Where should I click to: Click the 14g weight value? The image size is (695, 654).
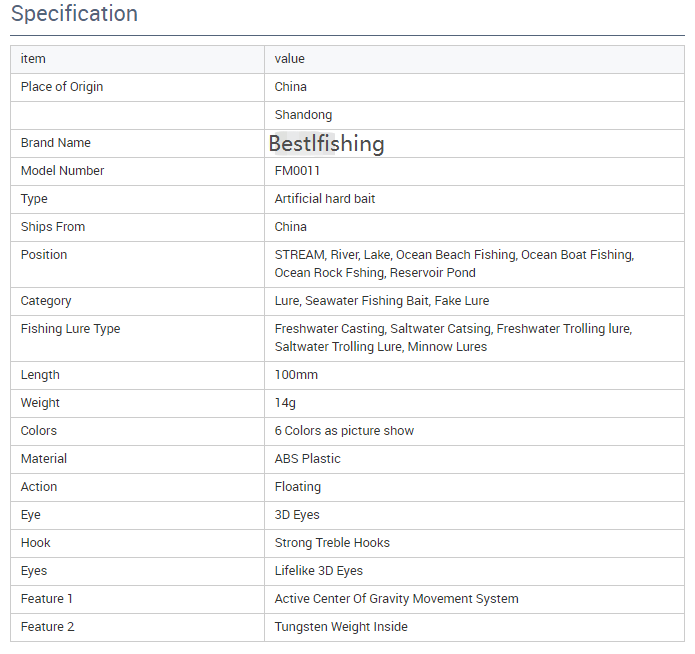click(x=285, y=403)
